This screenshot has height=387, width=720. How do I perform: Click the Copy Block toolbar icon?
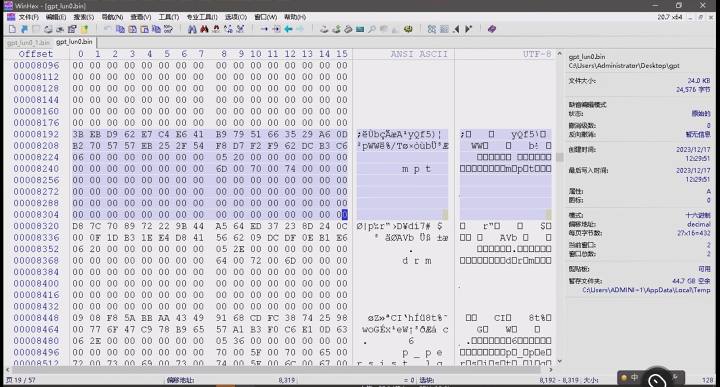pos(120,29)
